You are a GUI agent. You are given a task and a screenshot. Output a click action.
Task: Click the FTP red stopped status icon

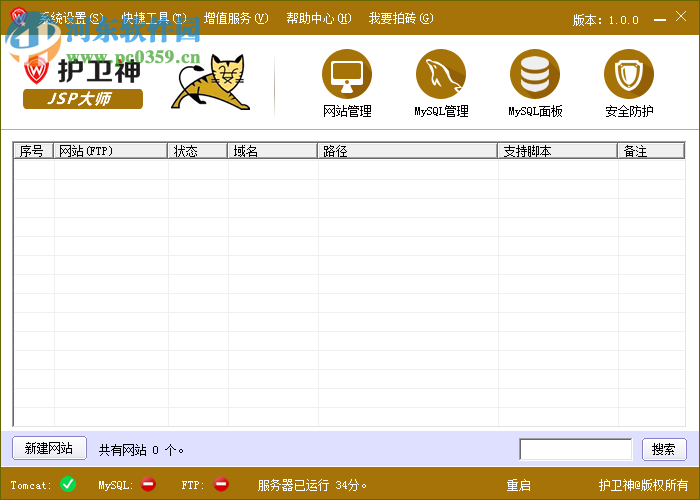pos(221,484)
